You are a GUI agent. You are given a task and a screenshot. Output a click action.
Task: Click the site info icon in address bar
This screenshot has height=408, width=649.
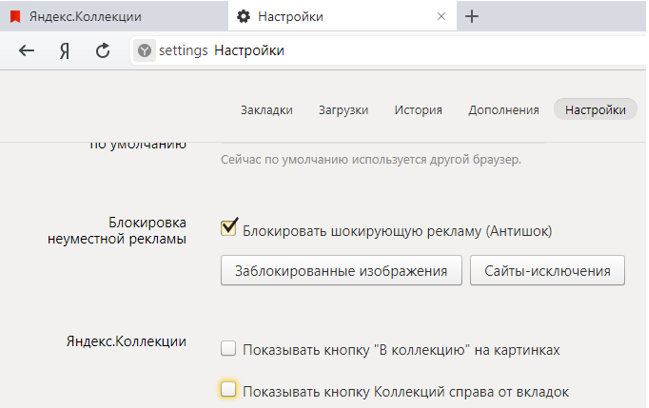[x=145, y=51]
